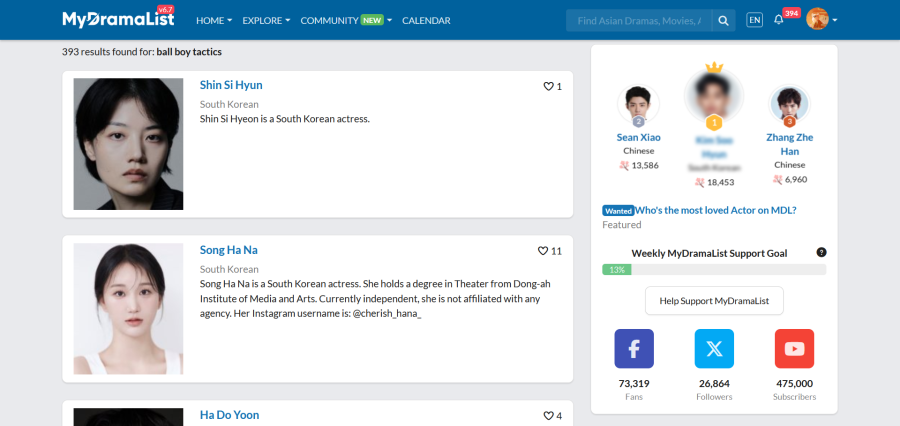The width and height of the screenshot is (900, 426).
Task: Open the Facebook page icon
Action: (634, 348)
